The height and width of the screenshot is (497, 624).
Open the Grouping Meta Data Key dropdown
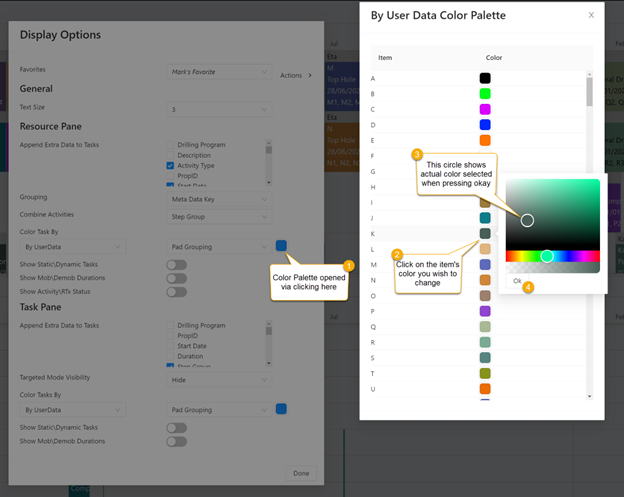219,198
